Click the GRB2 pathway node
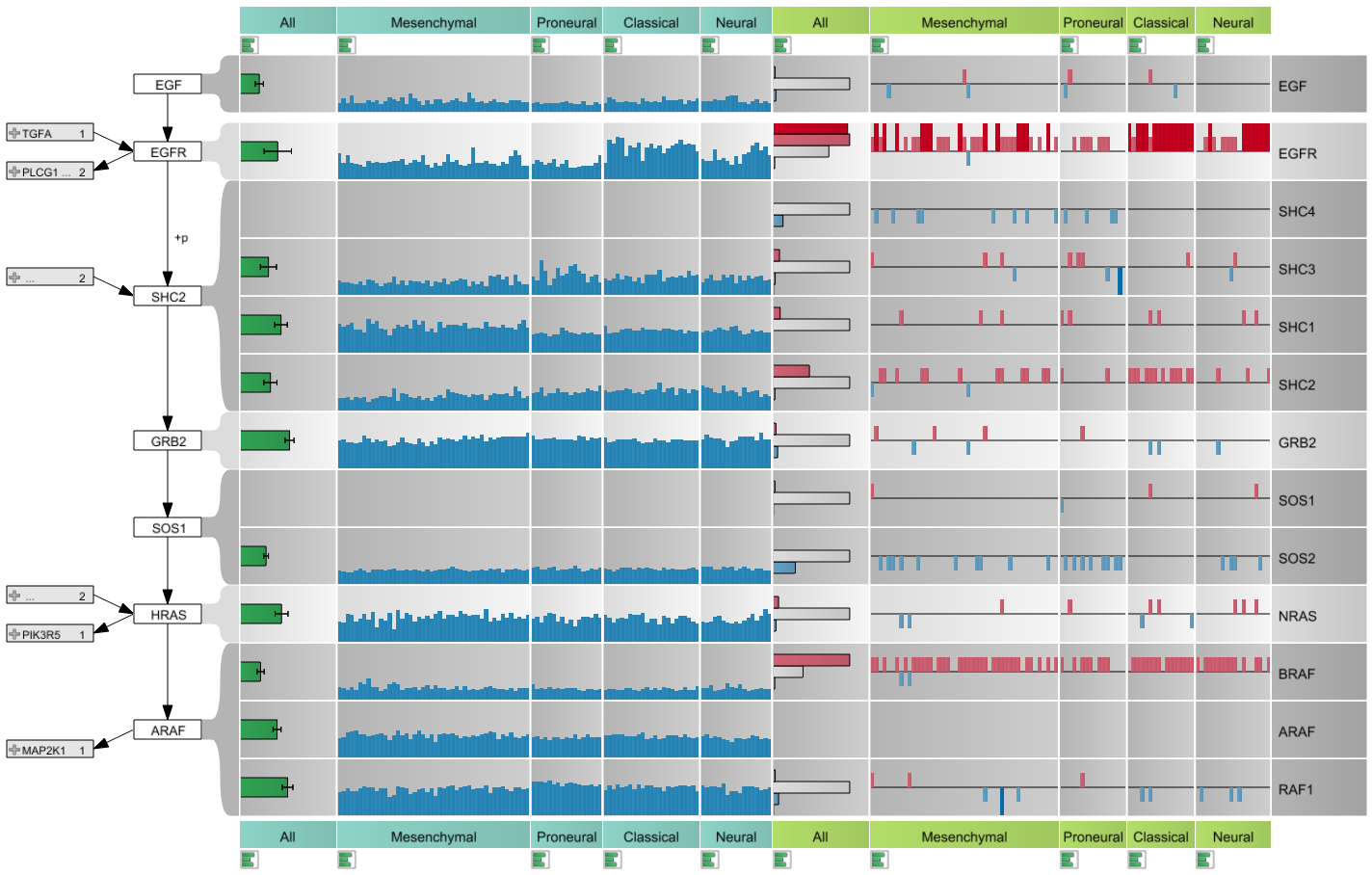The width and height of the screenshot is (1372, 875). [168, 441]
